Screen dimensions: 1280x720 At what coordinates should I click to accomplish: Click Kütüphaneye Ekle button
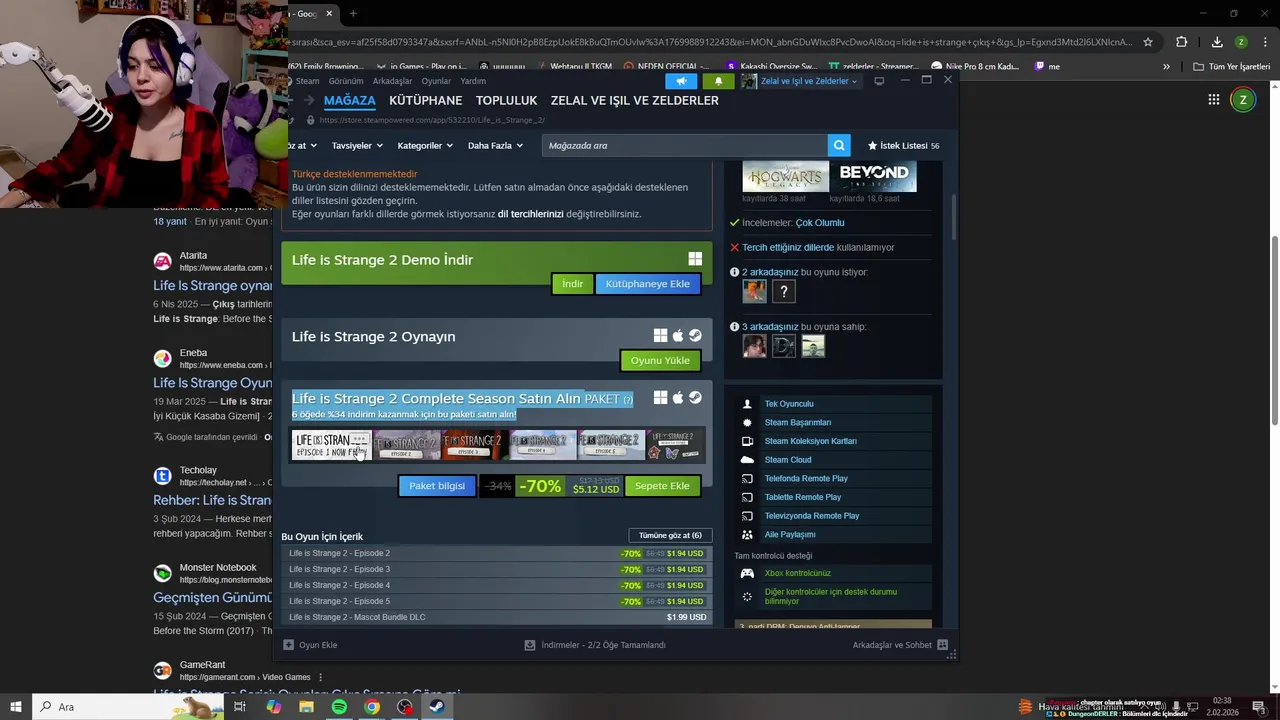[x=647, y=284]
